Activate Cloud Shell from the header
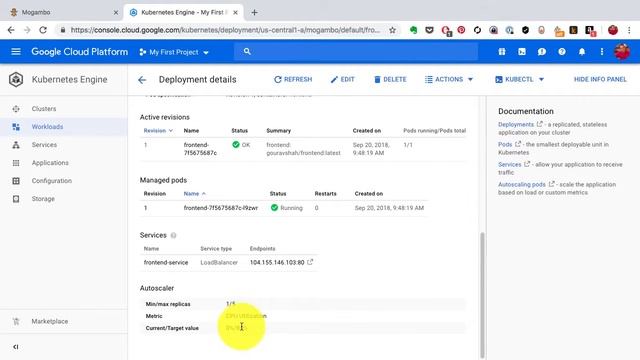This screenshot has height=360, width=640. (x=522, y=52)
